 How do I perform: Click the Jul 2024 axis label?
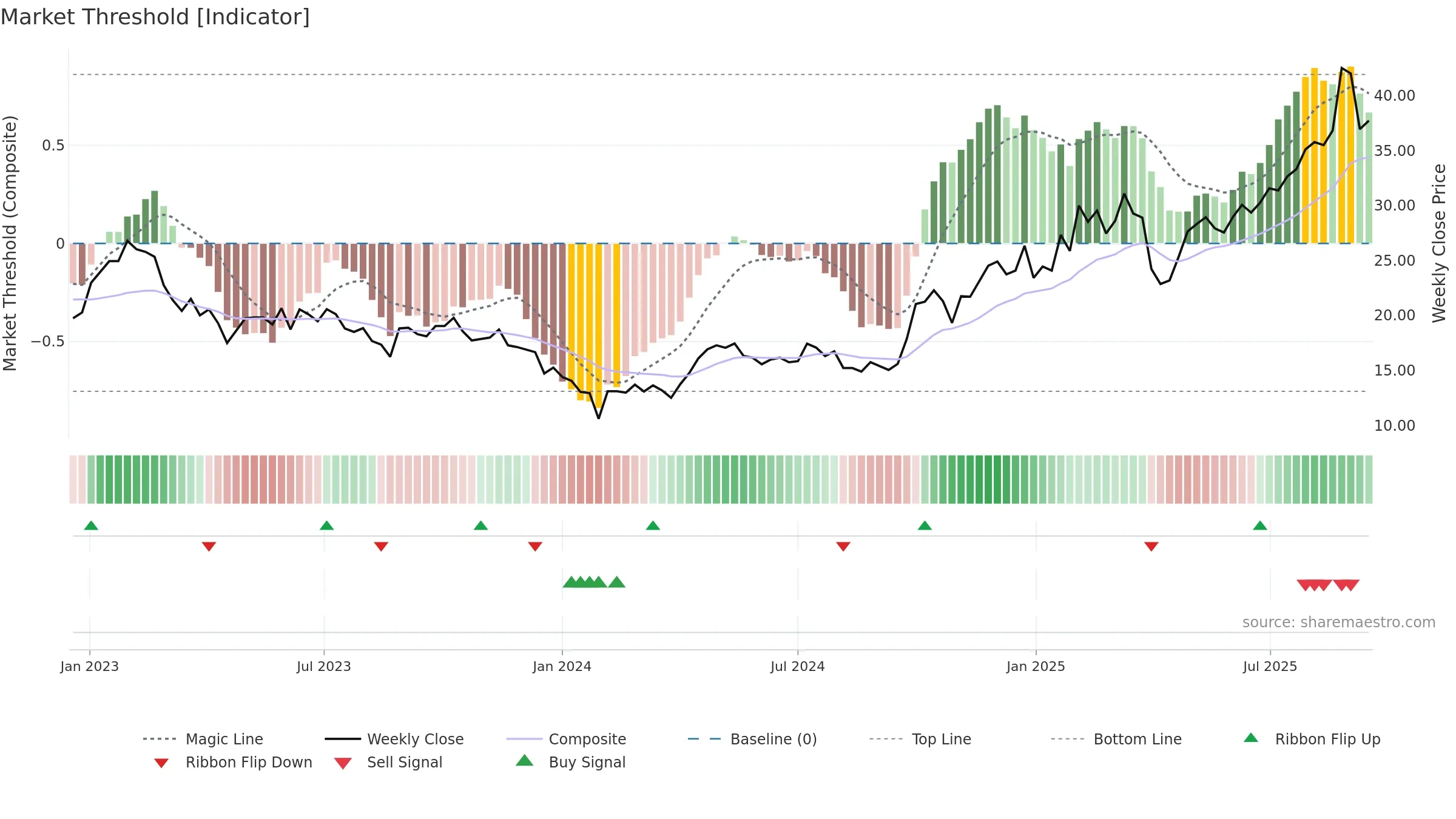(x=798, y=666)
